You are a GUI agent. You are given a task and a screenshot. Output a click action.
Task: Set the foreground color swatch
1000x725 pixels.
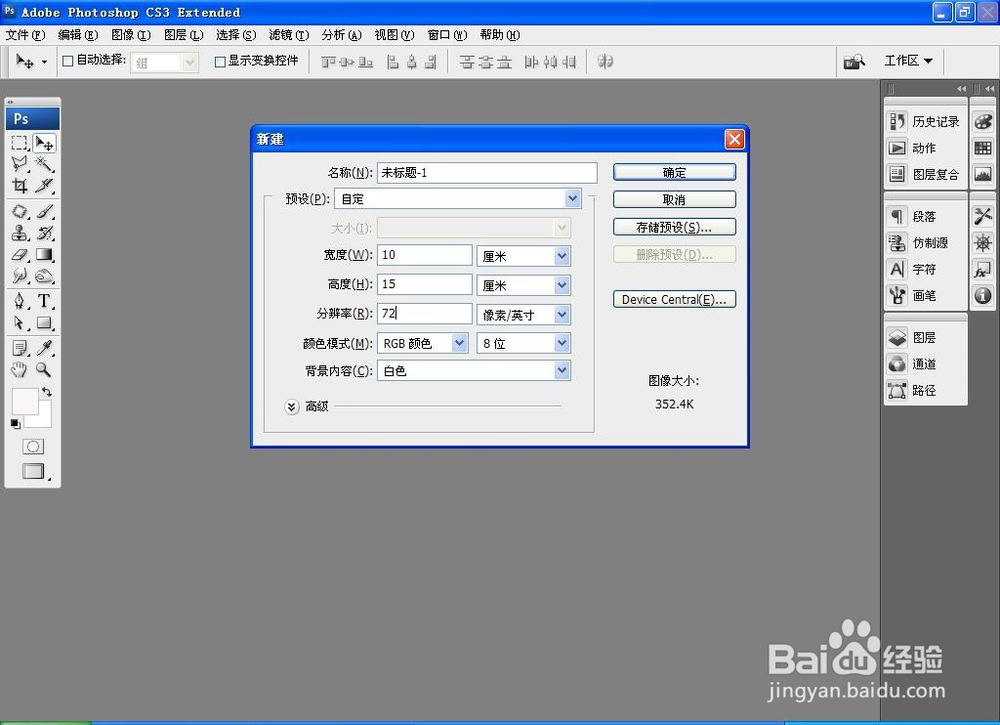click(x=24, y=400)
